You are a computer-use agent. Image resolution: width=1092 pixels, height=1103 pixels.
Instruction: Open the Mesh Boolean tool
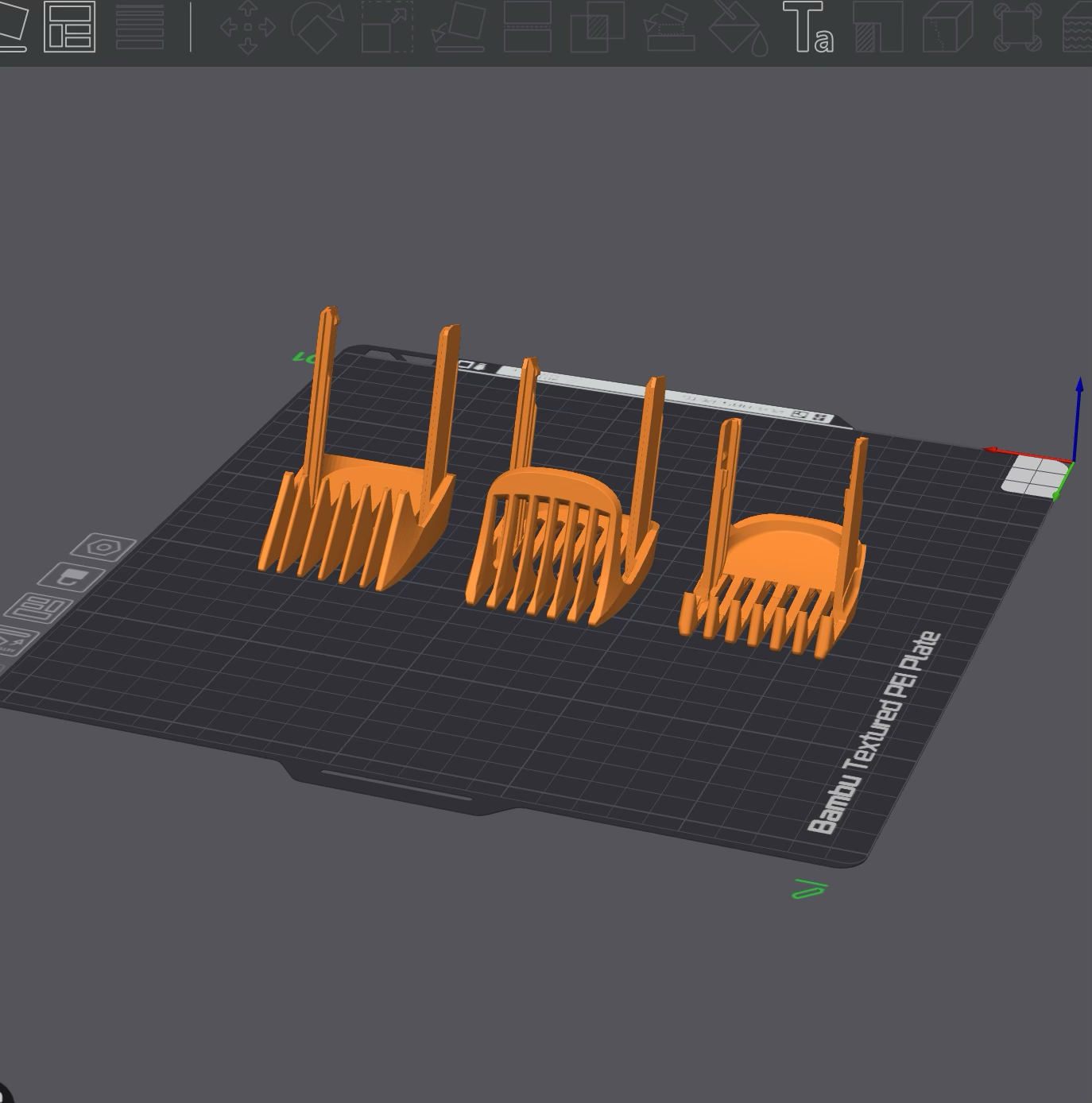pyautogui.click(x=598, y=27)
